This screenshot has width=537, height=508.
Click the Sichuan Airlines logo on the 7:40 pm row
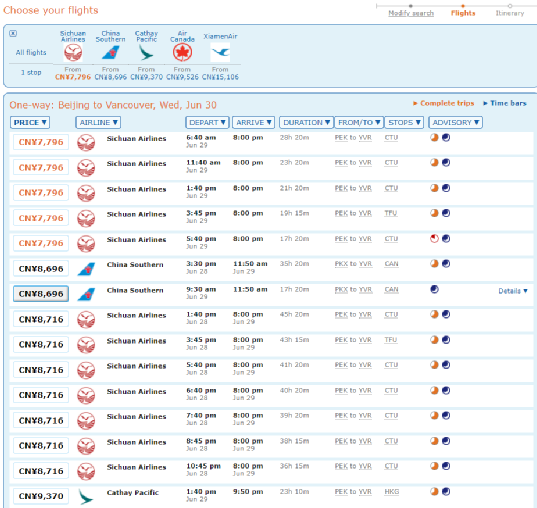(86, 421)
